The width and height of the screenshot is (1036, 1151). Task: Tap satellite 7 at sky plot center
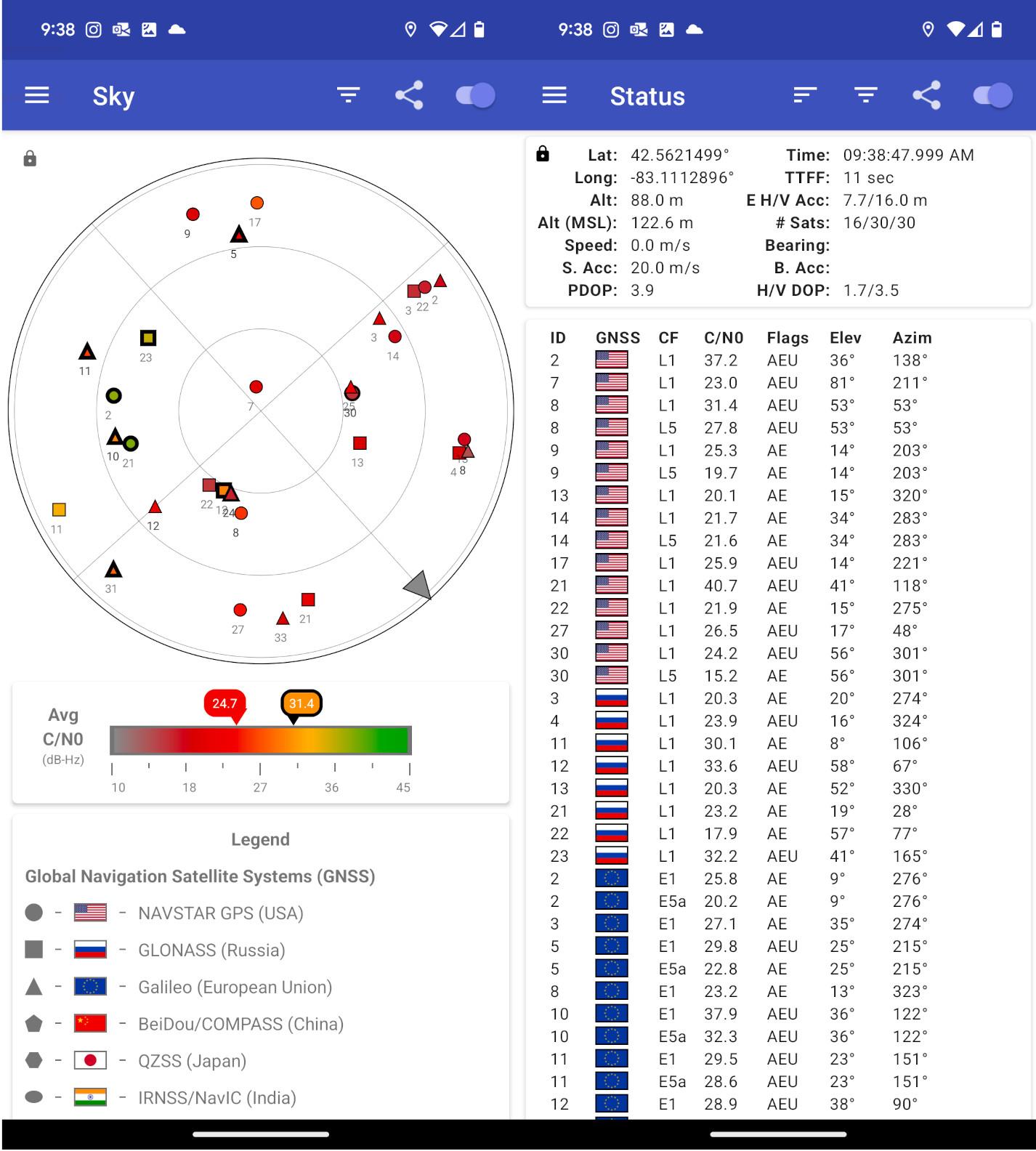point(256,387)
